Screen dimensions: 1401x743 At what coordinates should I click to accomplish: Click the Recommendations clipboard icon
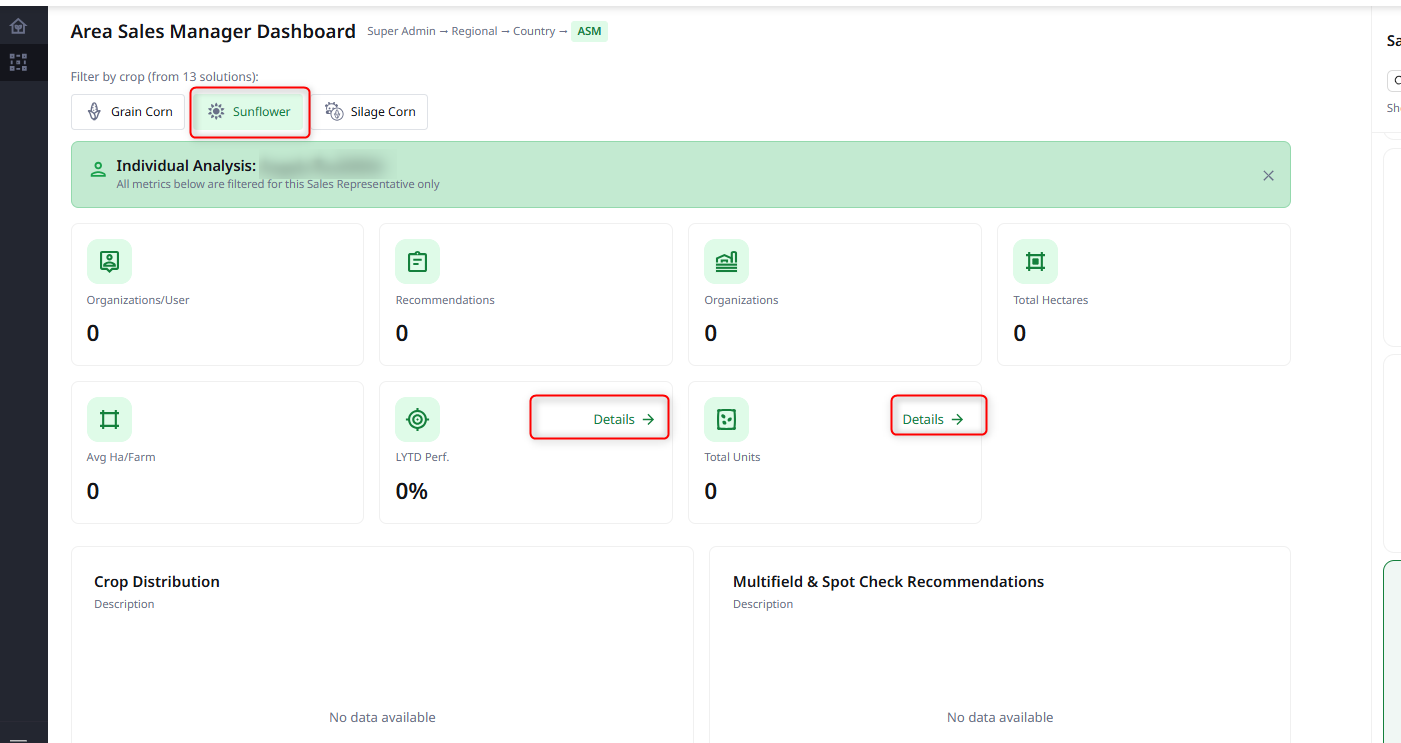(x=417, y=261)
